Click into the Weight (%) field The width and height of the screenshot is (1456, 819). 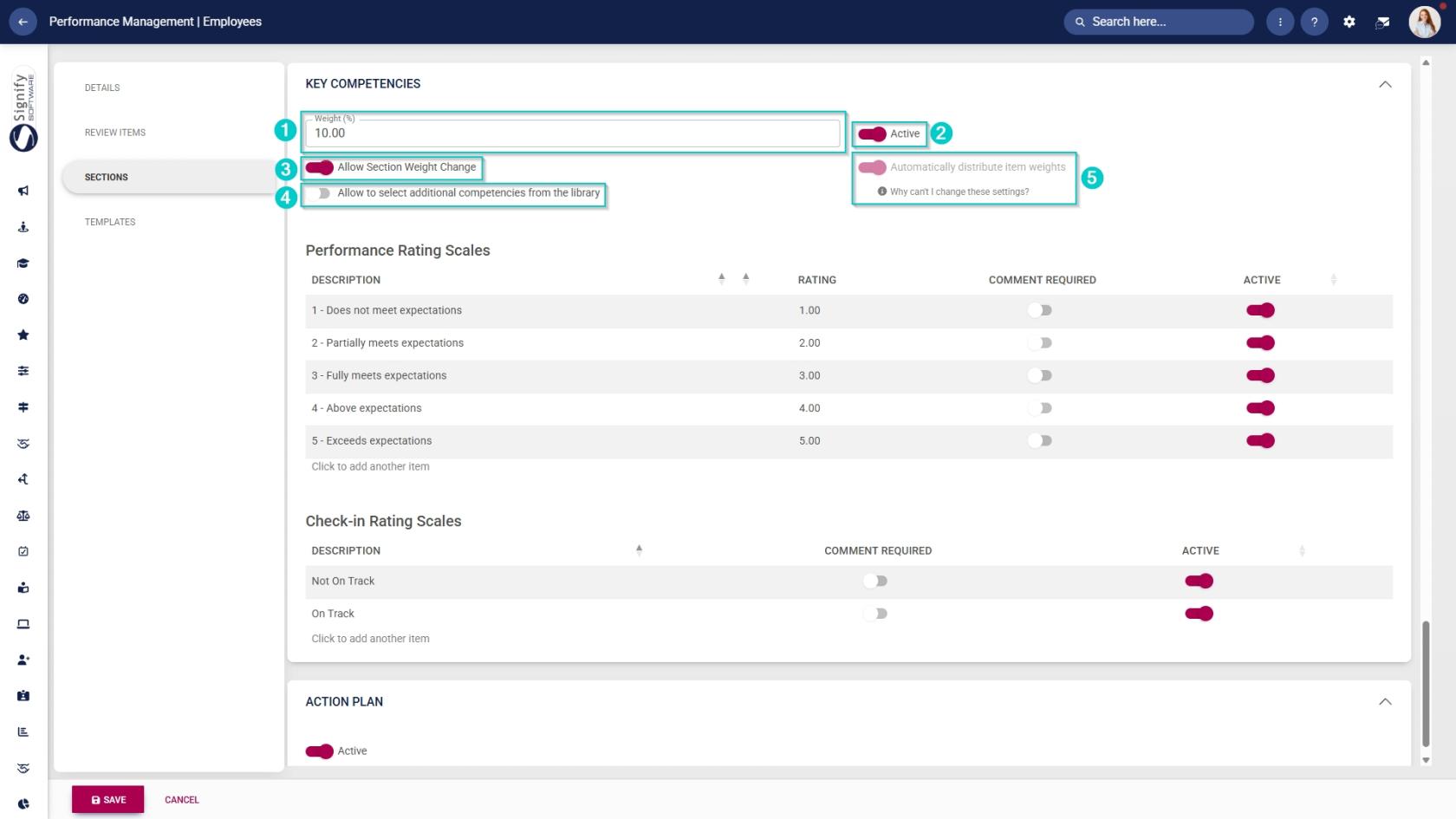pyautogui.click(x=572, y=133)
